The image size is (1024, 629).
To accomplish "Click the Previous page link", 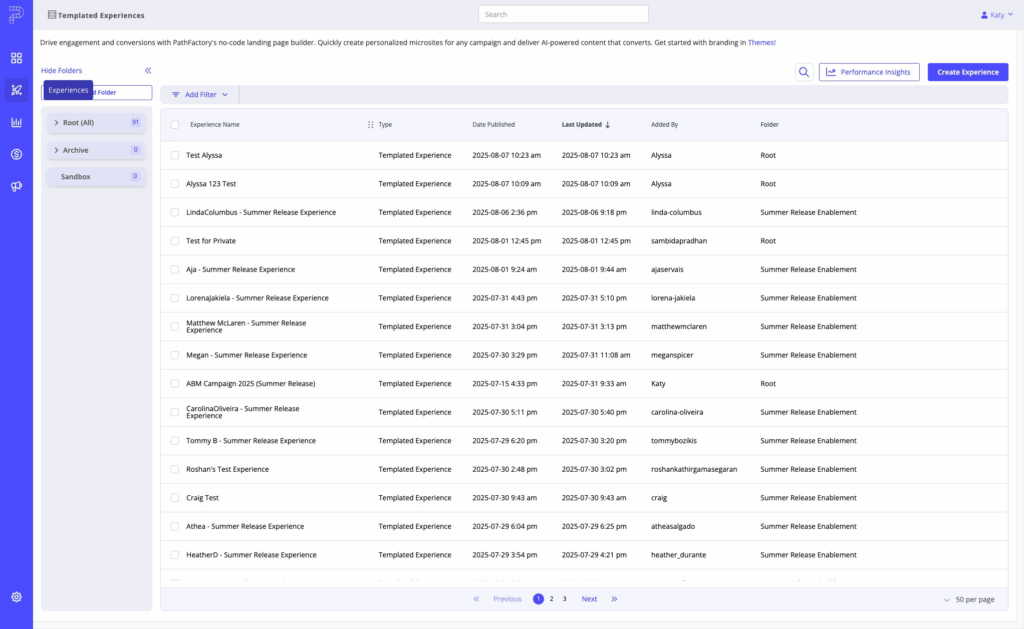I will click(507, 599).
